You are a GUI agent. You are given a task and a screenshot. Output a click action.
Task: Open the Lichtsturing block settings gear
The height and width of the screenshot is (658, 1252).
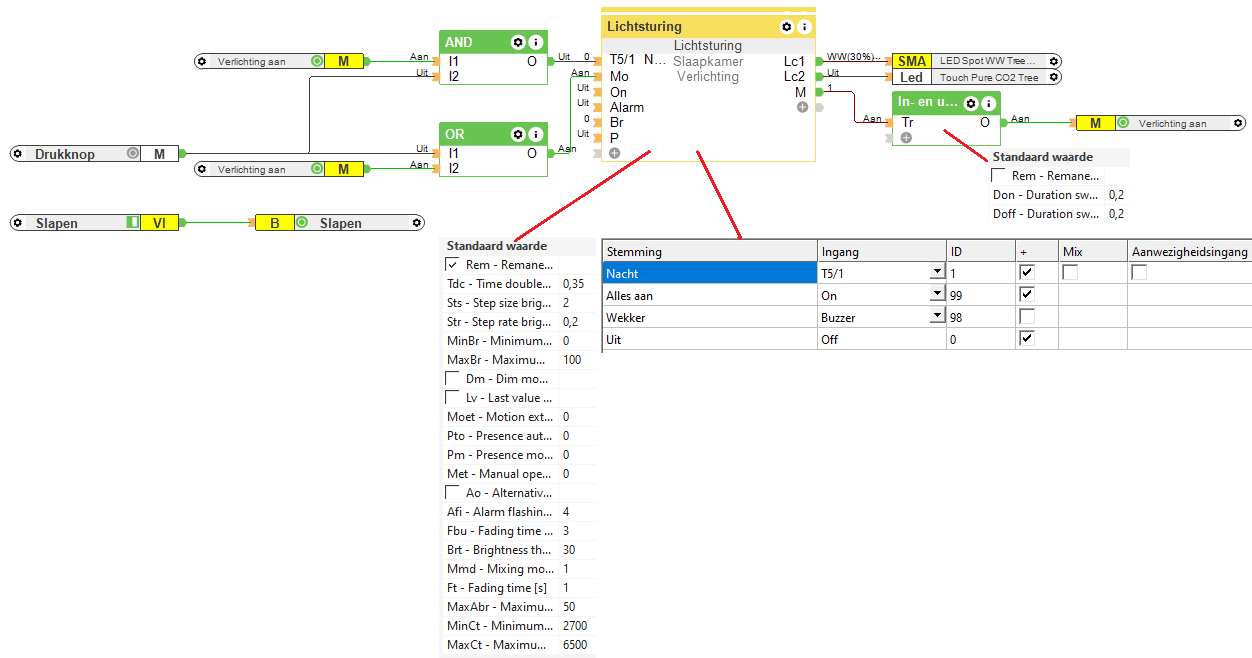(x=786, y=27)
